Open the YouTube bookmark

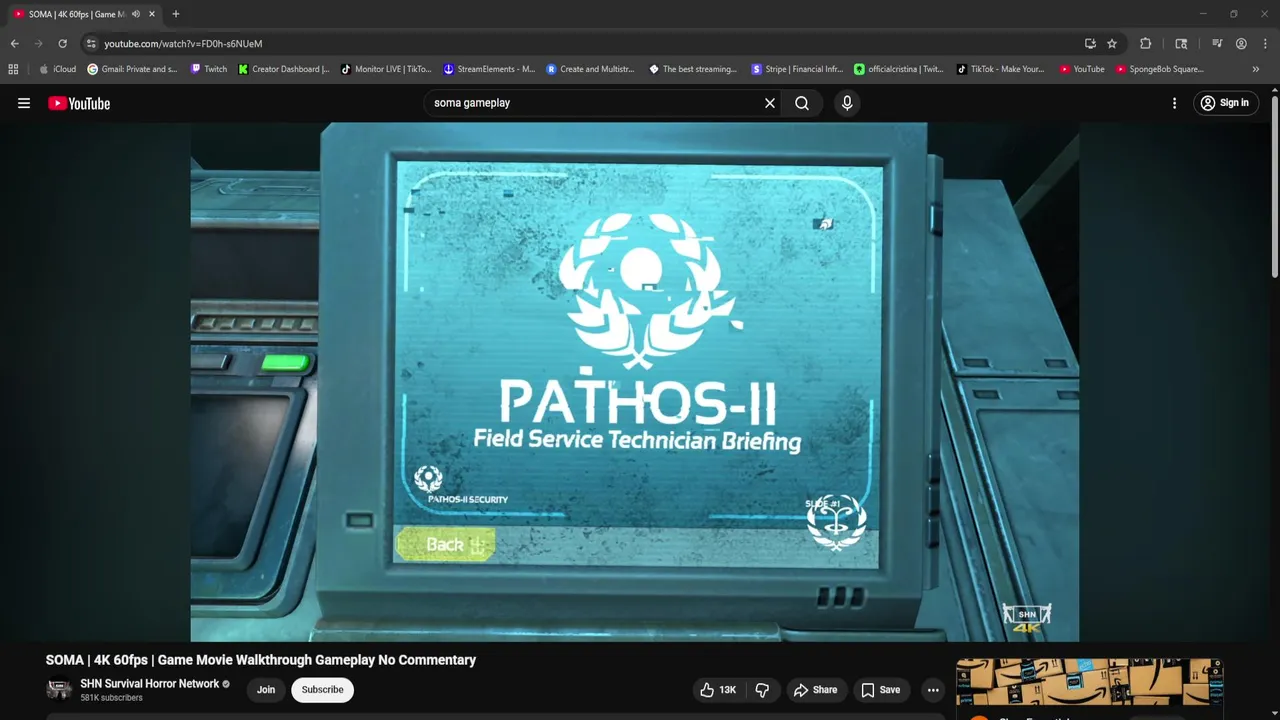click(1082, 69)
